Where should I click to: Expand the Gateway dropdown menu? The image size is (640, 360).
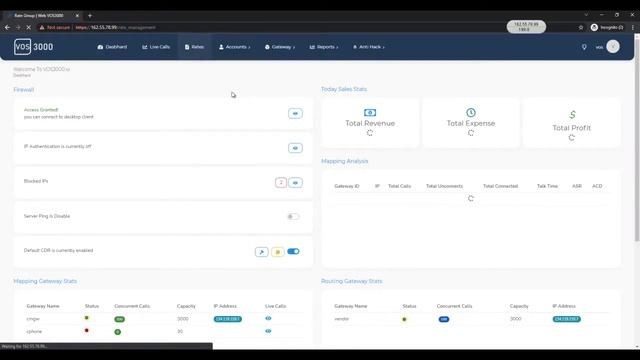280,47
